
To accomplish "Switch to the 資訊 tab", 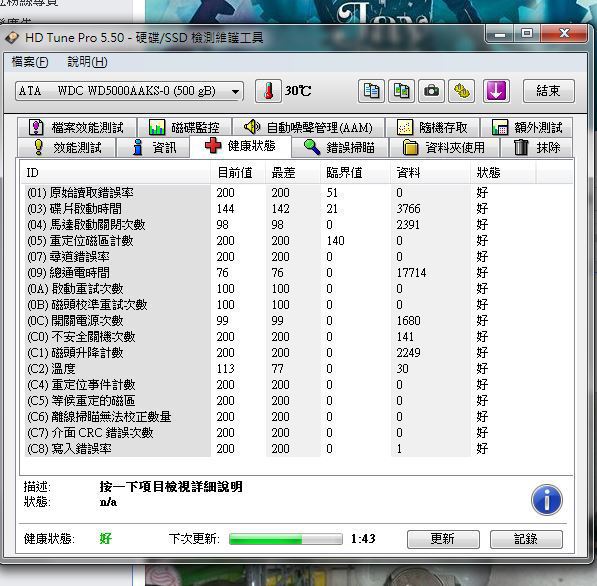I will pyautogui.click(x=153, y=147).
